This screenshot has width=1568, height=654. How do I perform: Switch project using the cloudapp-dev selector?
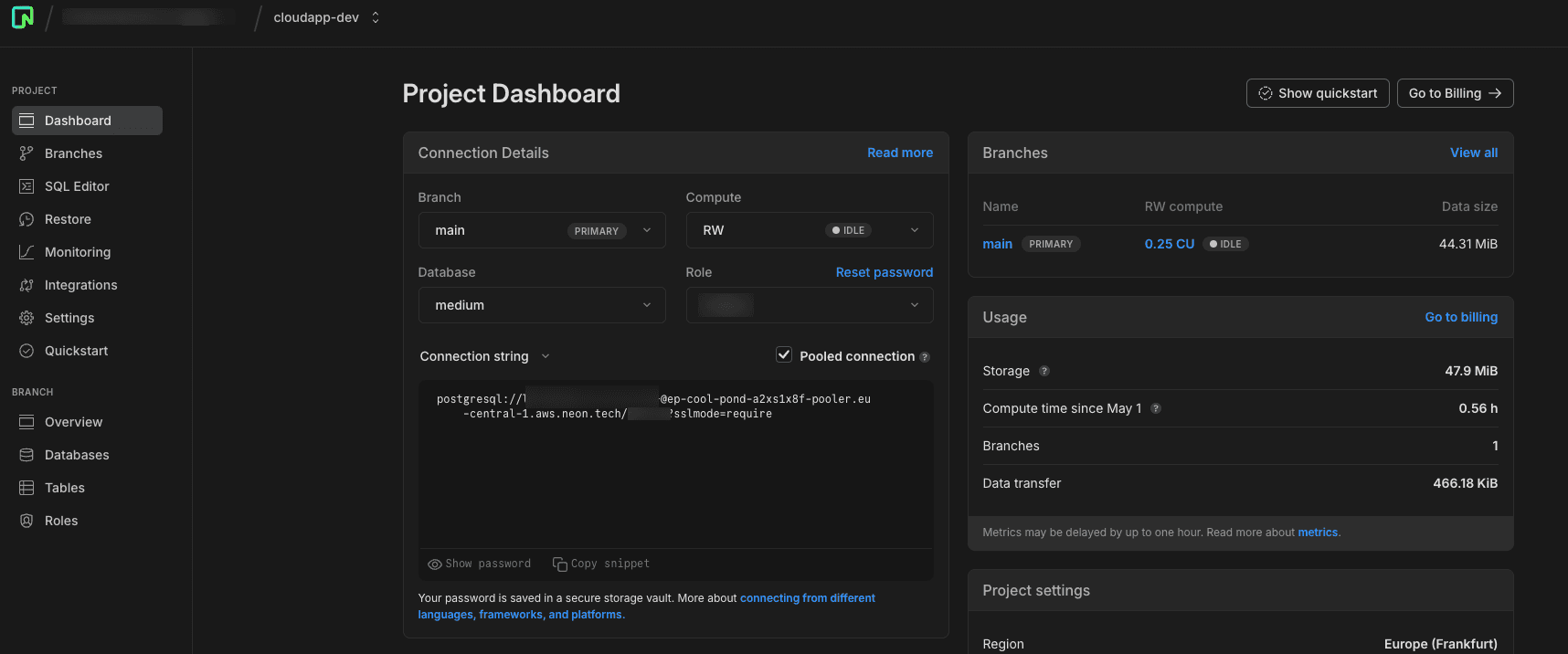click(326, 17)
